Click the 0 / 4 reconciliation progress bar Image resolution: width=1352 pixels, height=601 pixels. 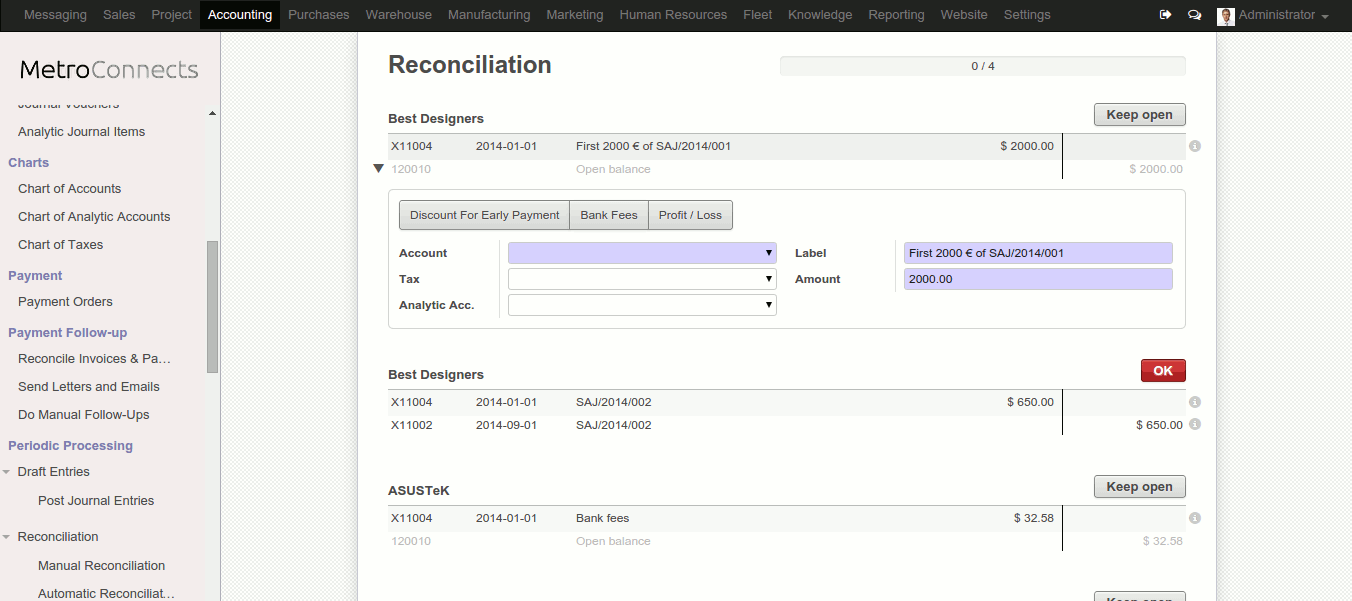click(982, 66)
